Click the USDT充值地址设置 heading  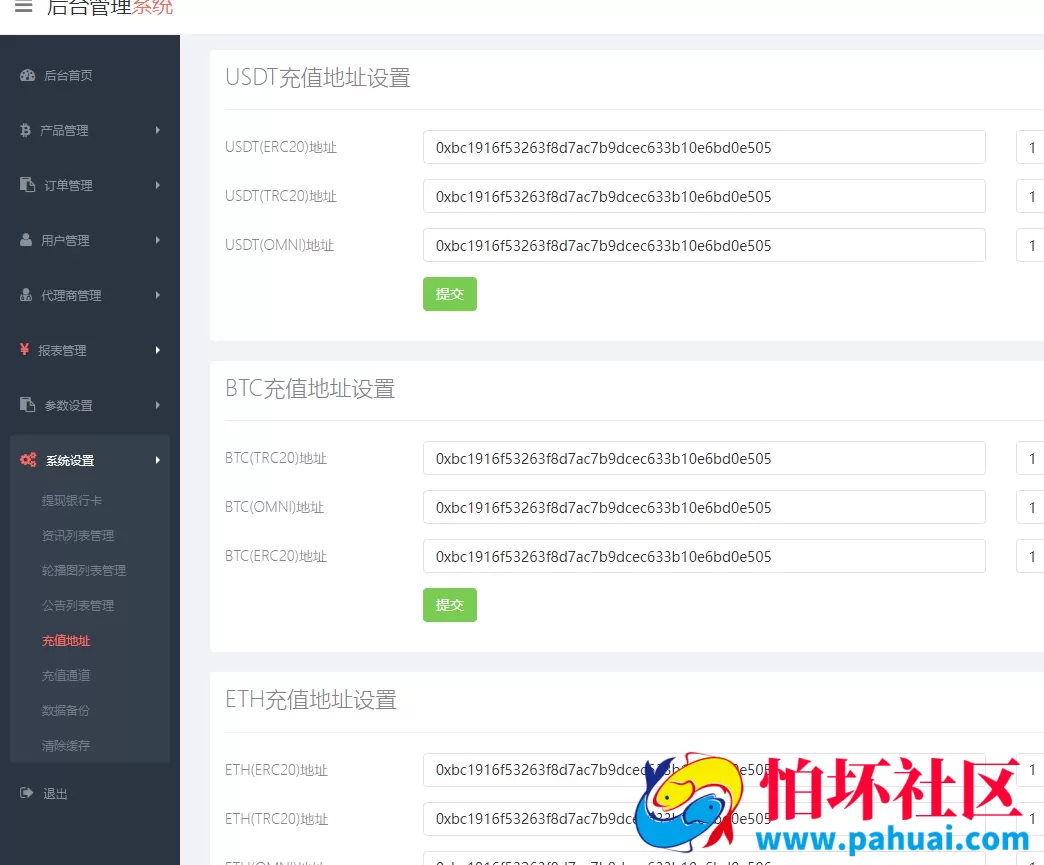pos(318,77)
